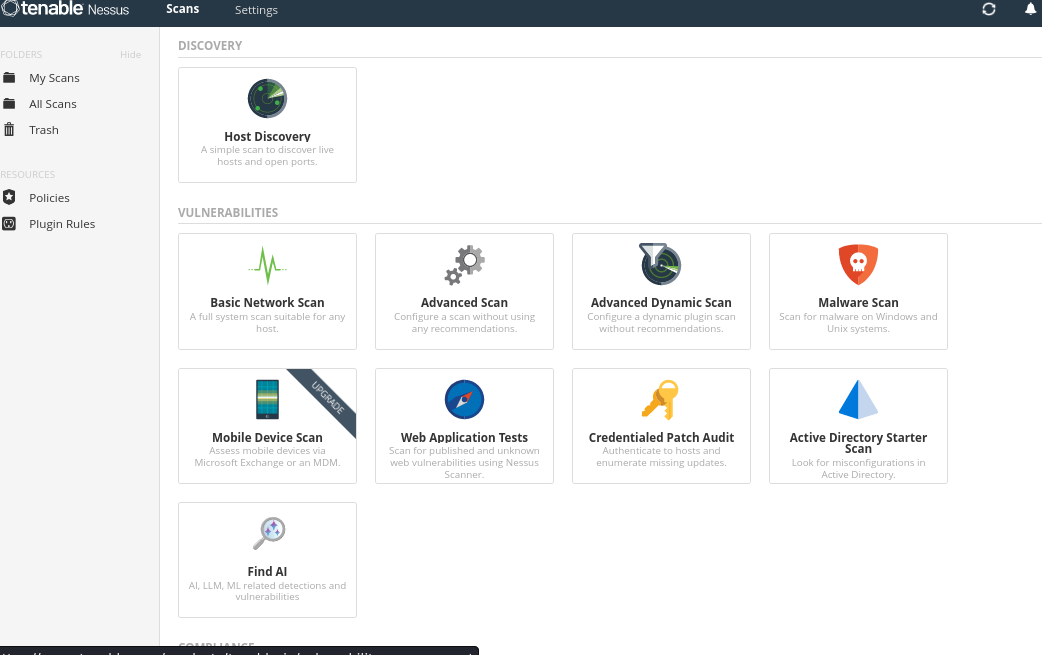Click the notifications bell icon

(x=1031, y=9)
